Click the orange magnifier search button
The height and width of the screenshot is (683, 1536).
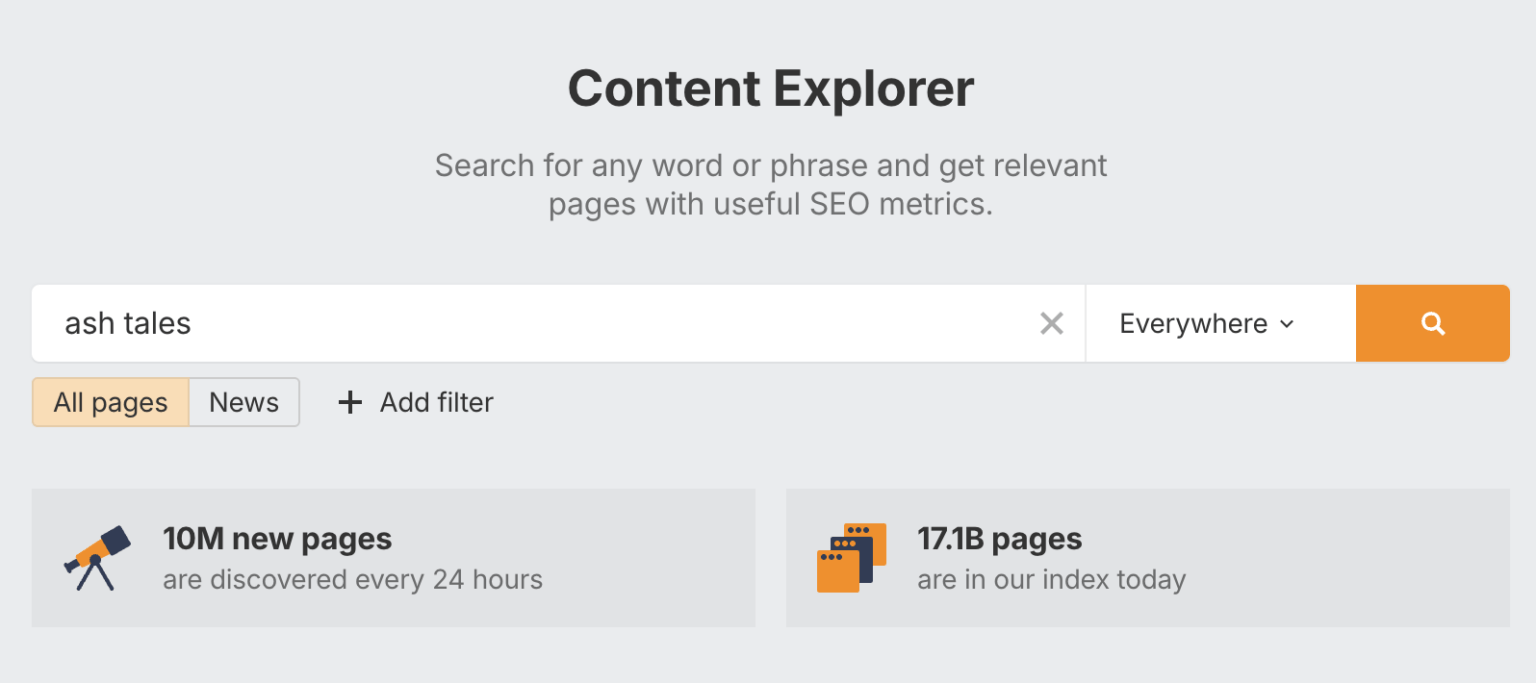1432,323
